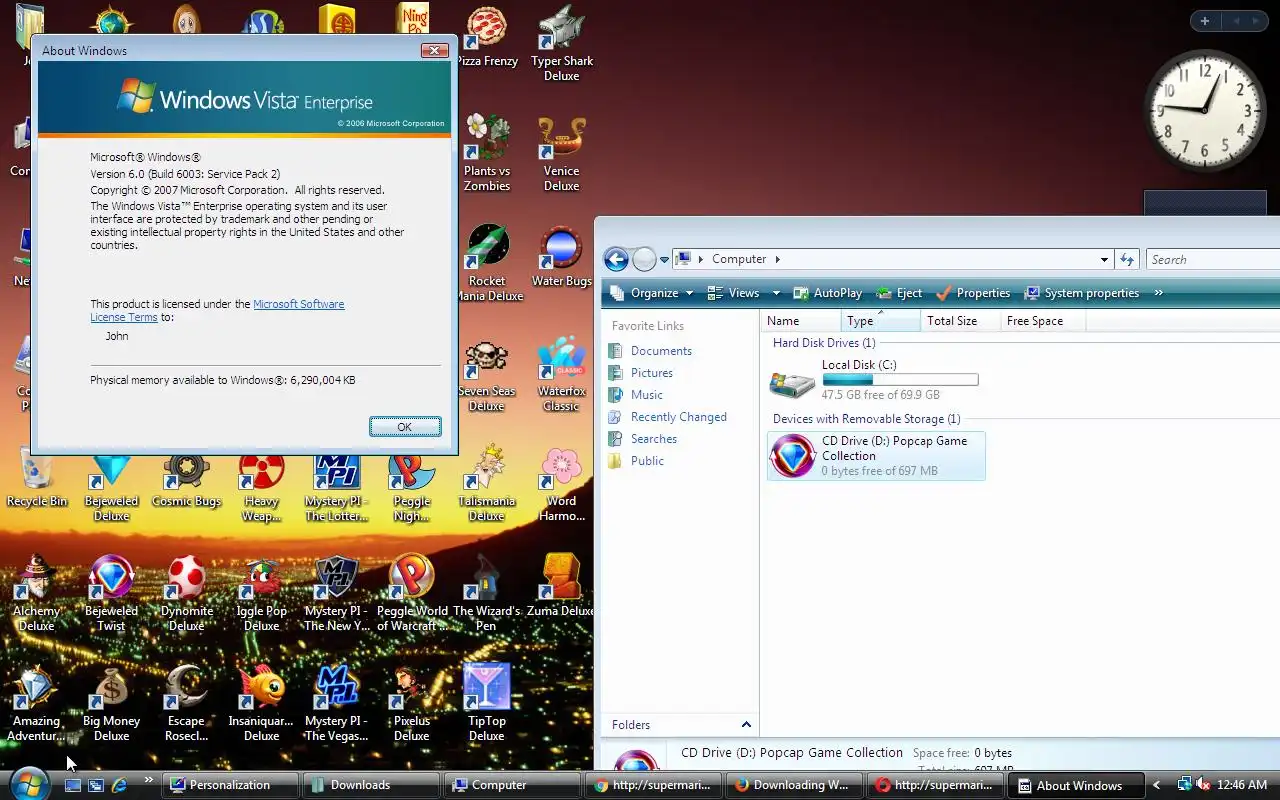The image size is (1280, 800).
Task: Click OK in About Windows dialog
Action: 405,427
